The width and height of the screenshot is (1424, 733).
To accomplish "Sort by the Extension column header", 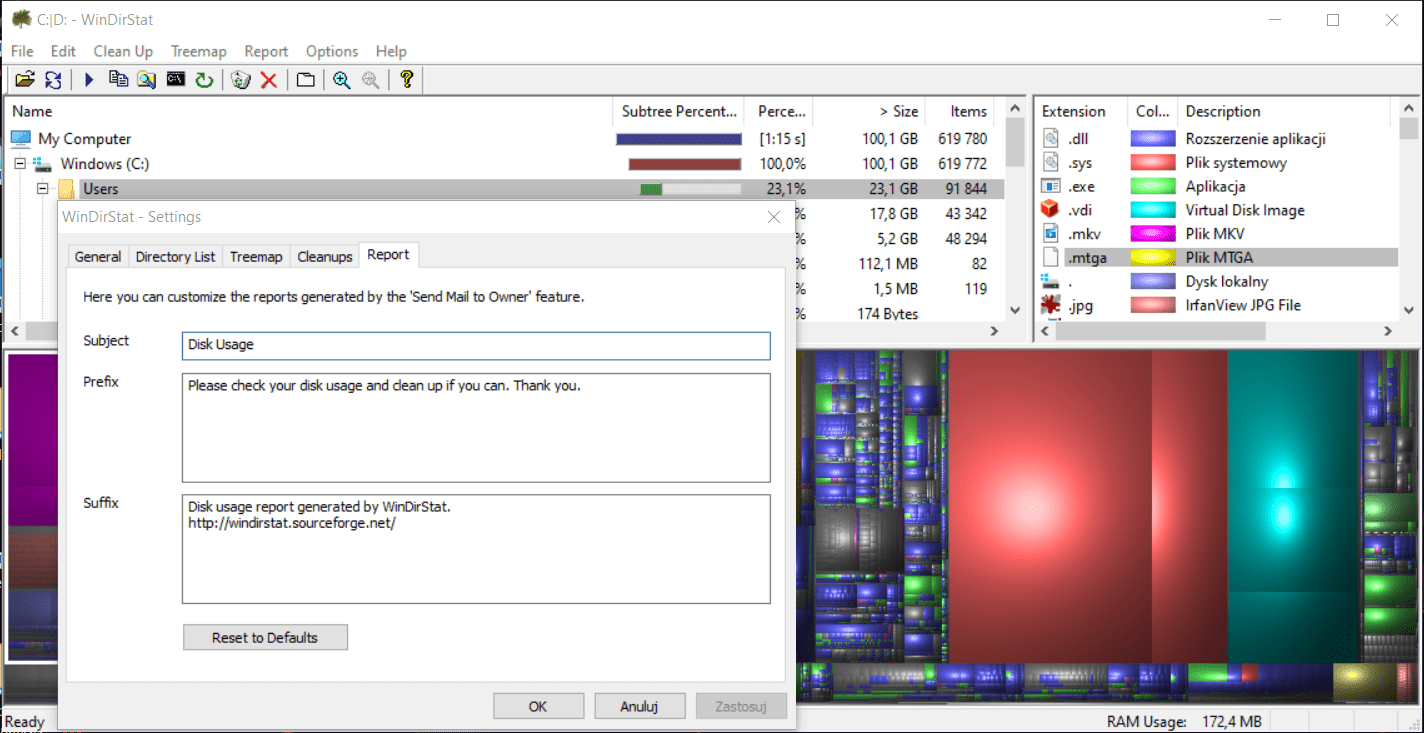I will [1080, 111].
